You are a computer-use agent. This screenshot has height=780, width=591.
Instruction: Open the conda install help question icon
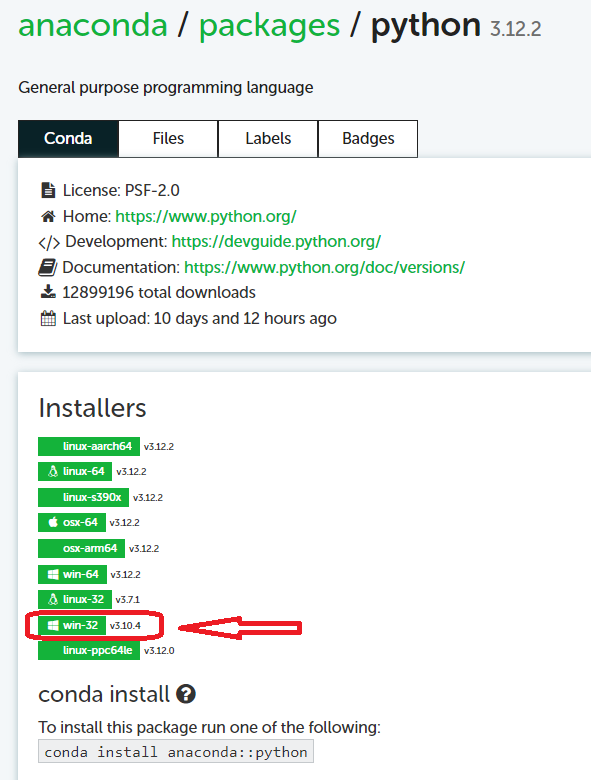tap(186, 694)
